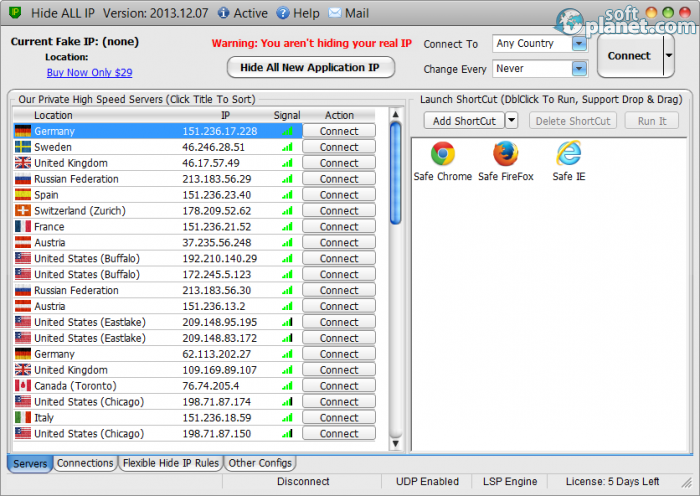
Task: Click the large Connect button at top right
Action: point(630,56)
